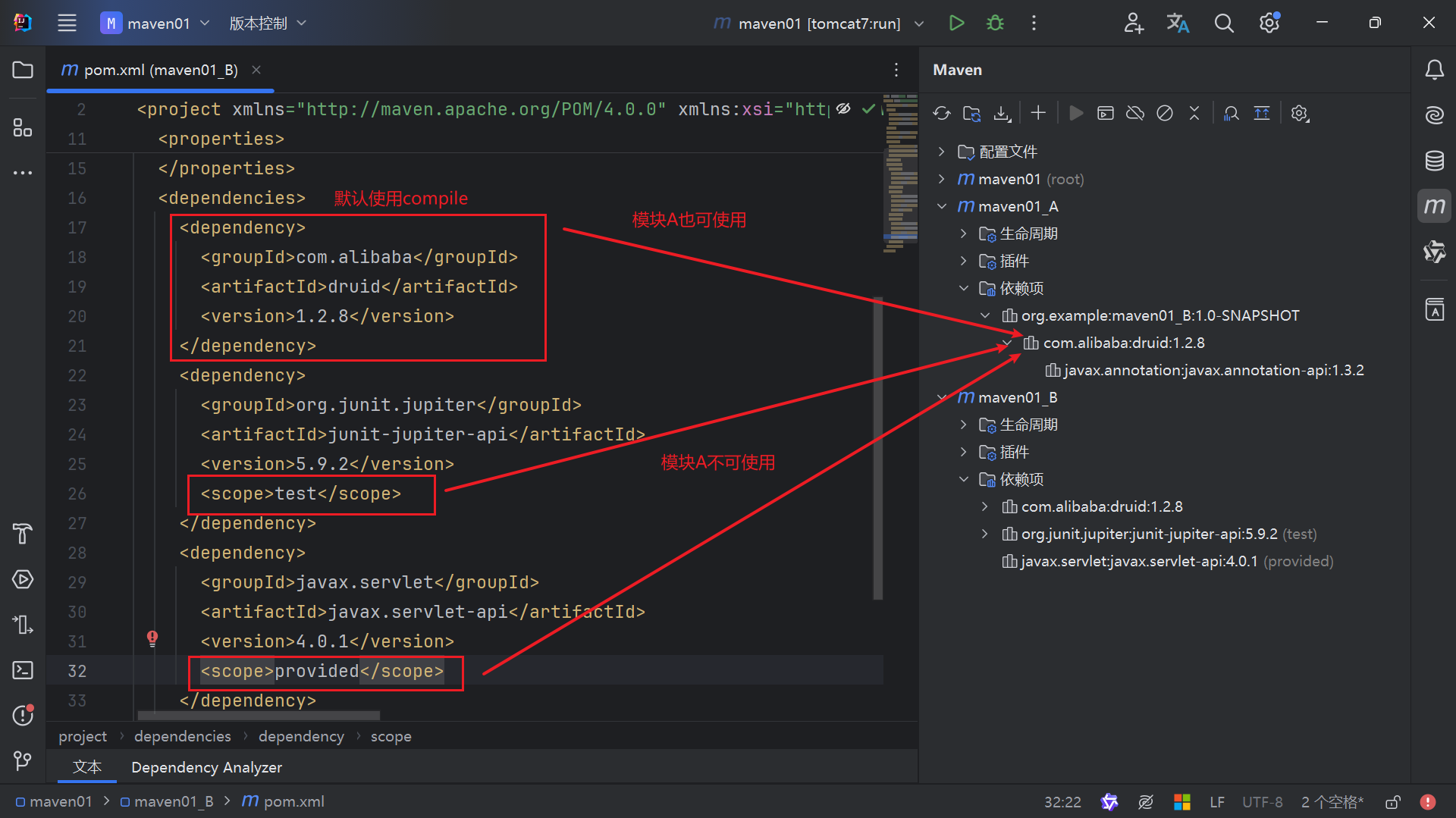Open Search Everywhere magnifier
Image resolution: width=1456 pixels, height=818 pixels.
pos(1224,23)
